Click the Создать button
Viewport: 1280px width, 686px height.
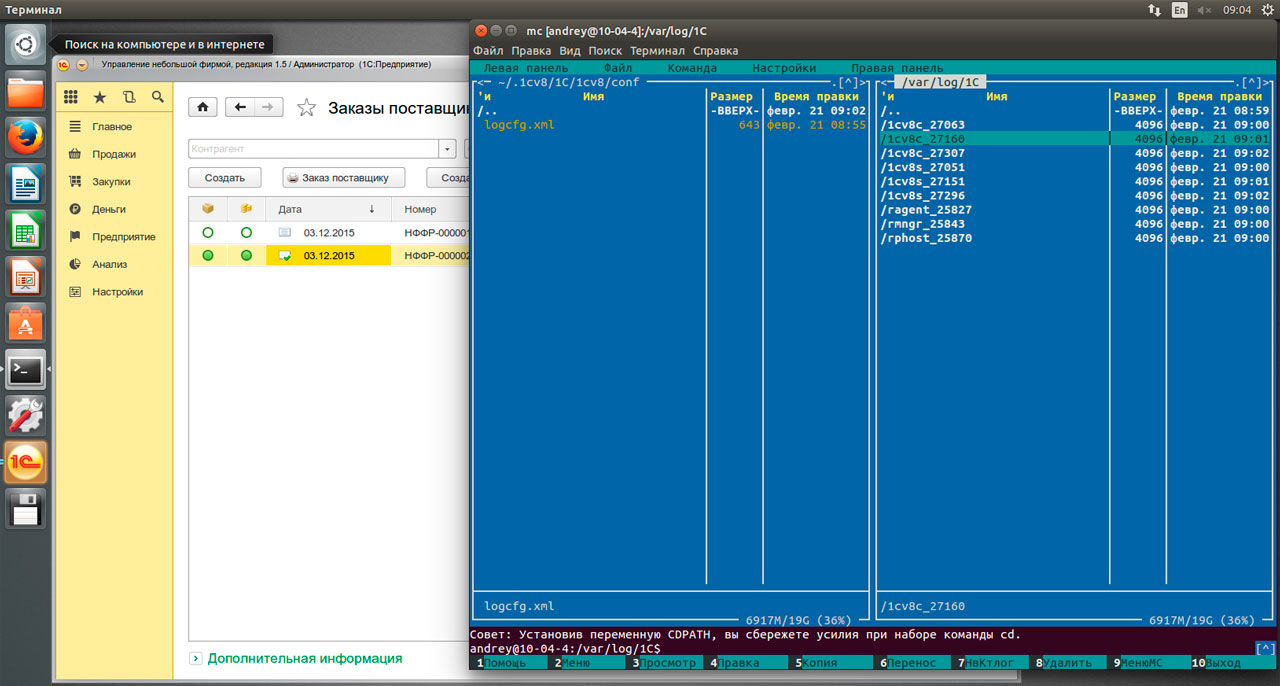(x=225, y=177)
